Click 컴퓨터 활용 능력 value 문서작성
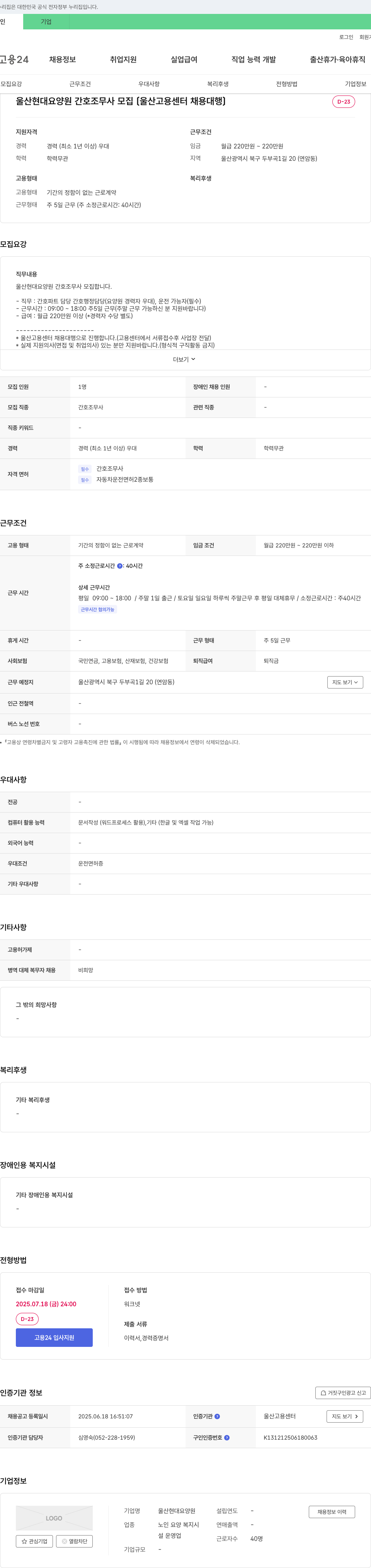 coord(145,822)
